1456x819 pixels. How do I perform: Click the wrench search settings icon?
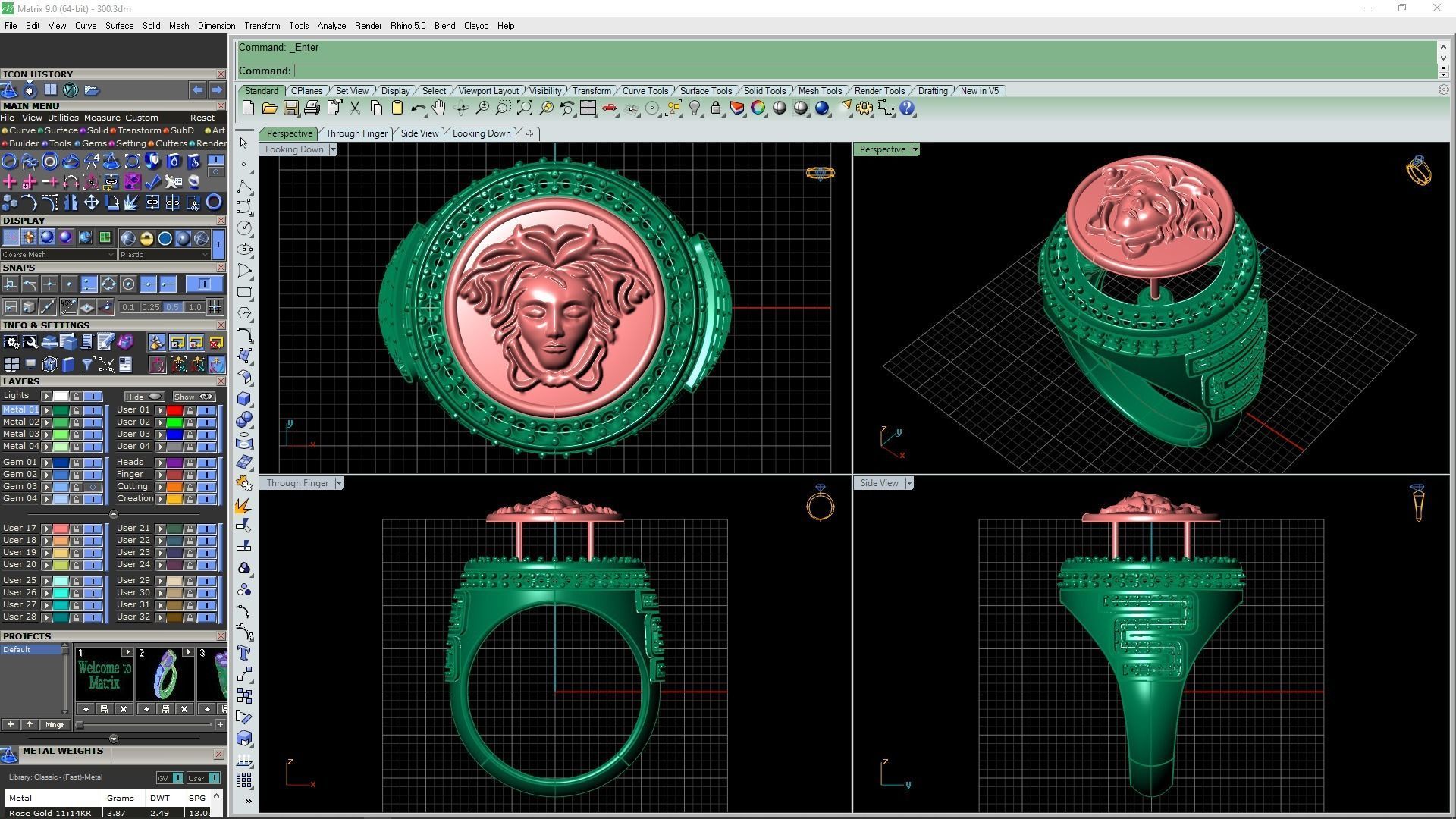(30, 343)
